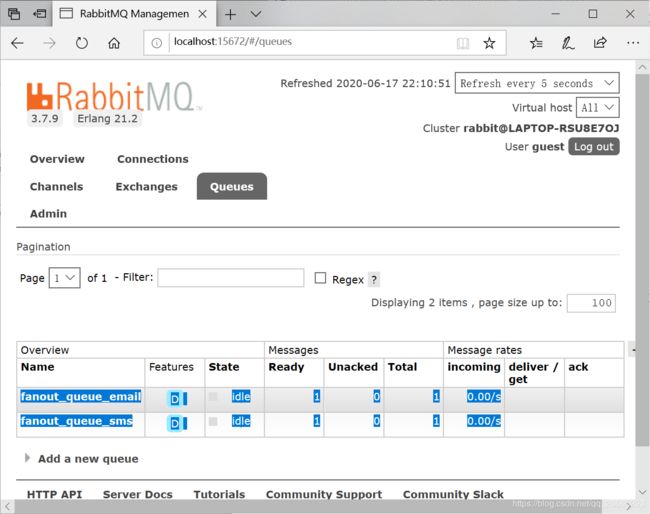Click the browser Forward arrow

coord(49,43)
